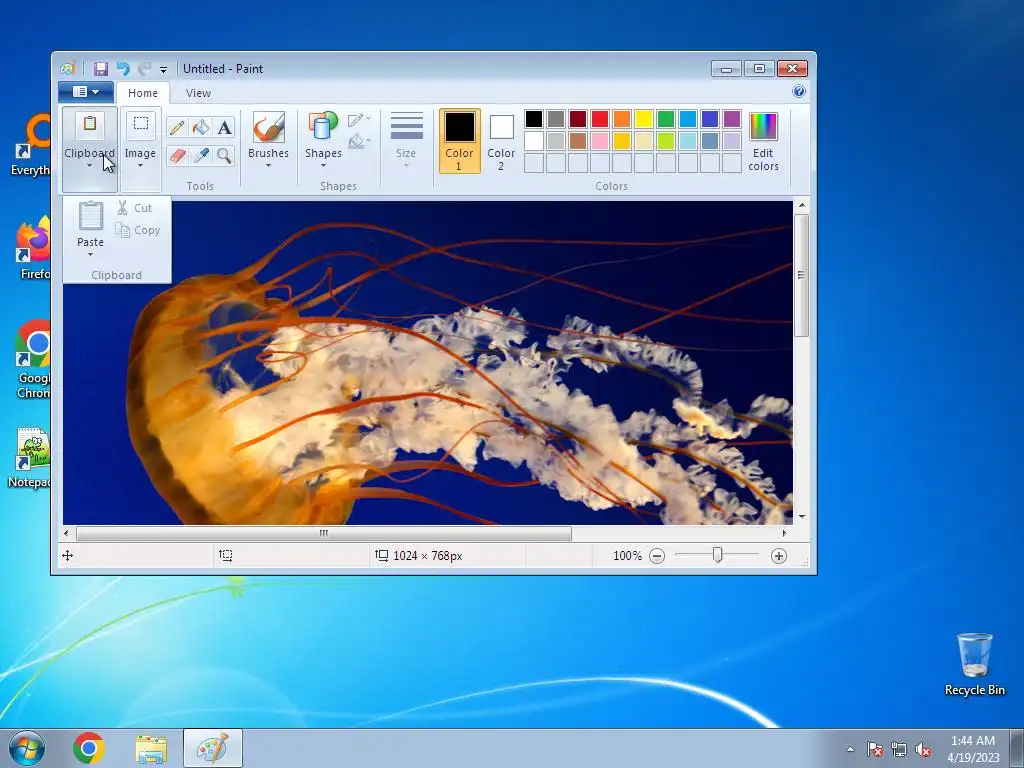Select the Text tool
The height and width of the screenshot is (768, 1024).
224,127
